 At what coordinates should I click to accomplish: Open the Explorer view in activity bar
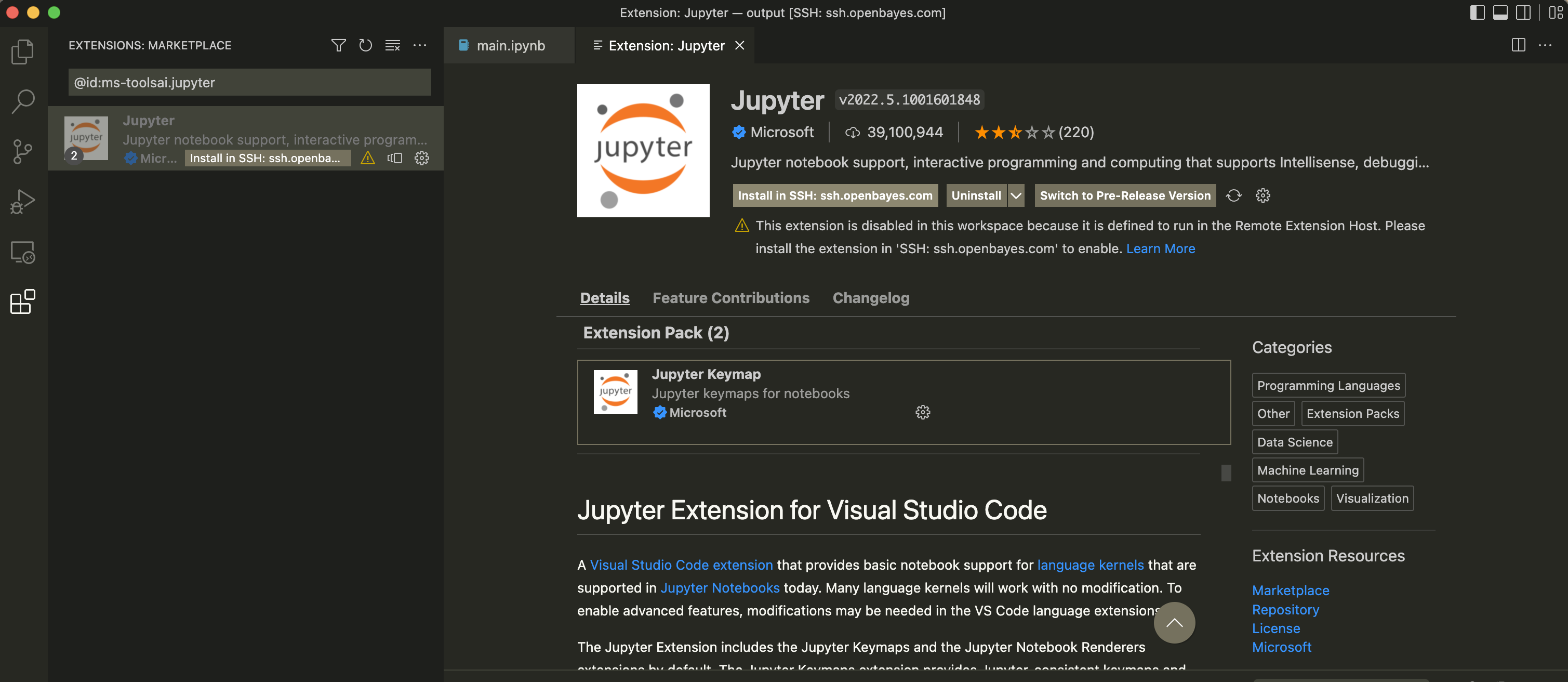pos(22,52)
